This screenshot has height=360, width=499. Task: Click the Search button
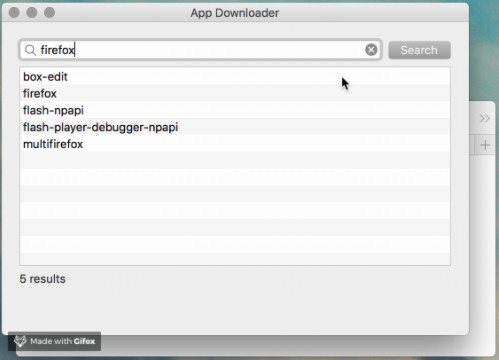419,50
